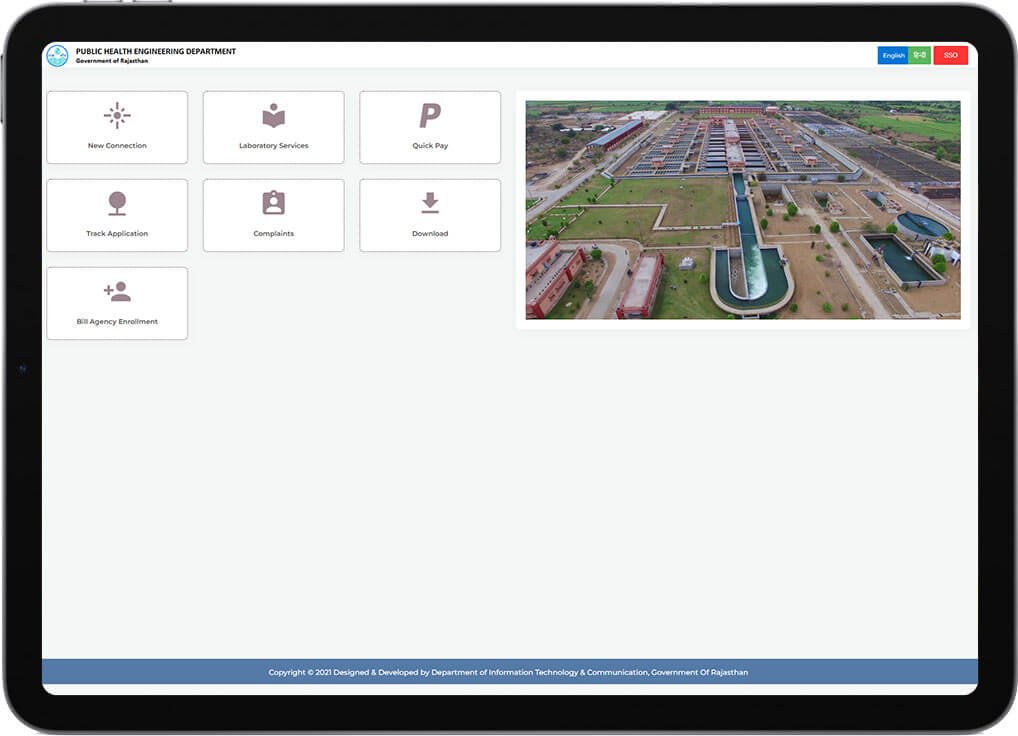The image size is (1018, 736).
Task: Select the Quick Pay 'P' icon
Action: coord(429,116)
